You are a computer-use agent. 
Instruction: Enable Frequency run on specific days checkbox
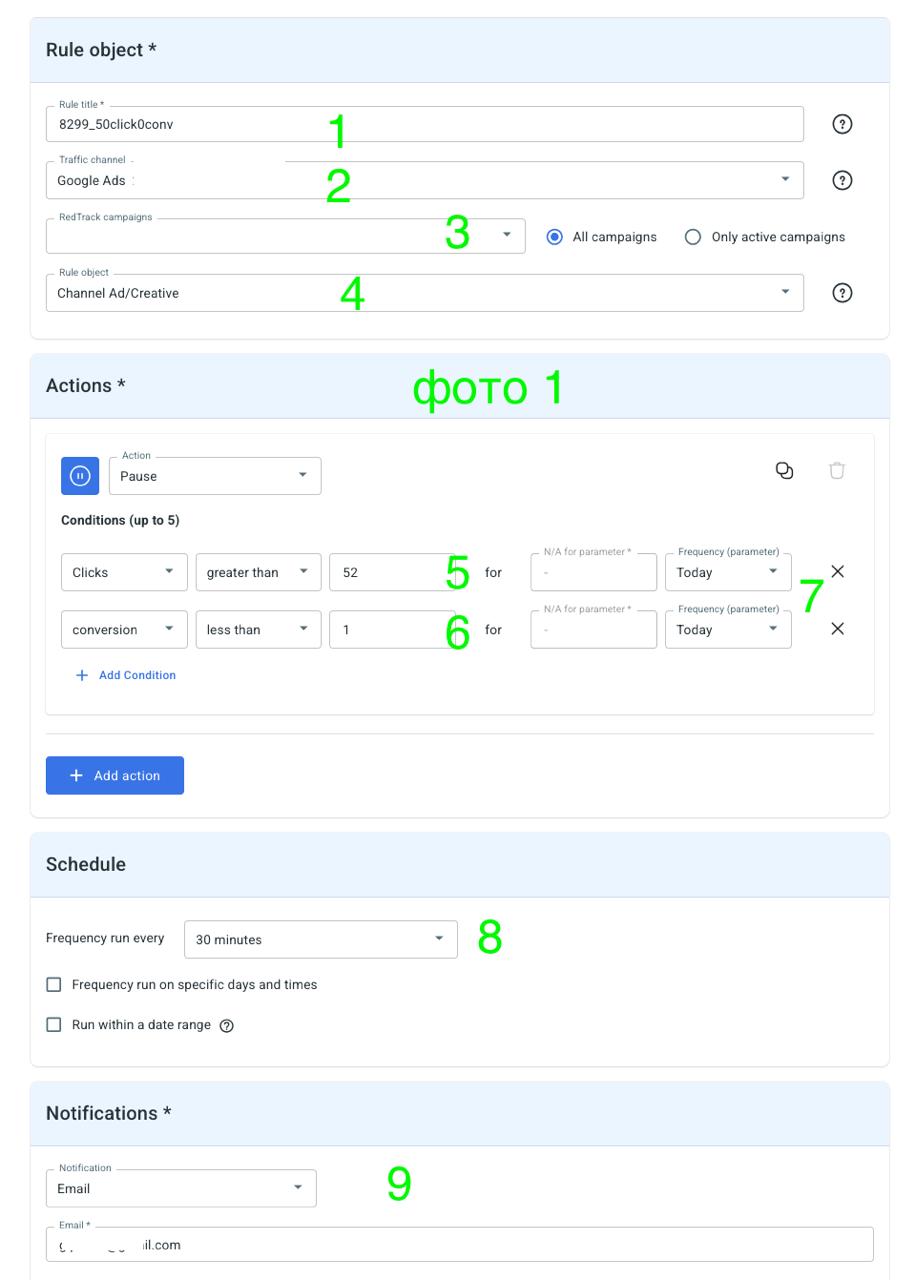[54, 985]
